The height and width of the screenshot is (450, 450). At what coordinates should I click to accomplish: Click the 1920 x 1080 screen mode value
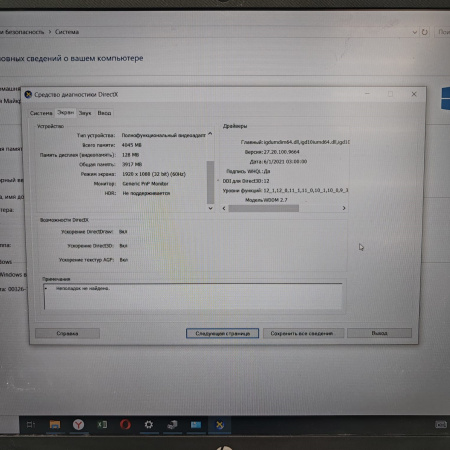154,174
